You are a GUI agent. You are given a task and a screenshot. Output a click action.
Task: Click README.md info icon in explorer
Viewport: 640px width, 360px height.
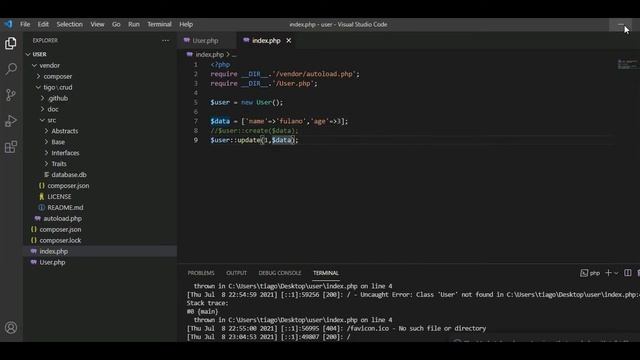click(41, 207)
